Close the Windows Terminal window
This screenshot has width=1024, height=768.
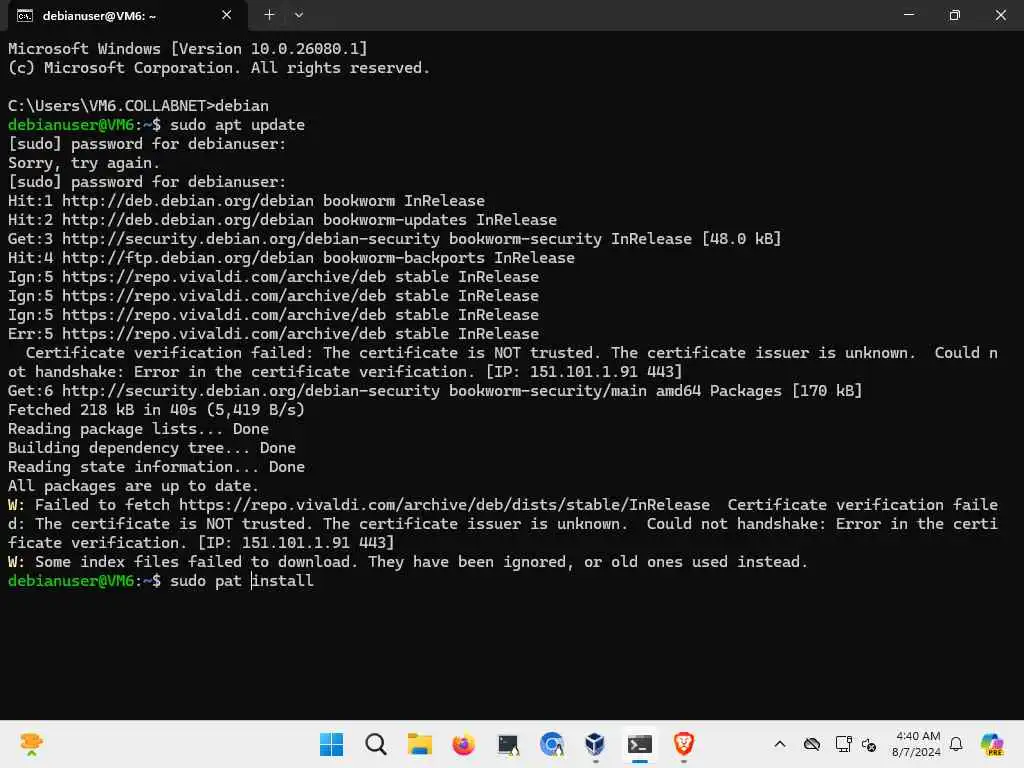[x=1000, y=15]
